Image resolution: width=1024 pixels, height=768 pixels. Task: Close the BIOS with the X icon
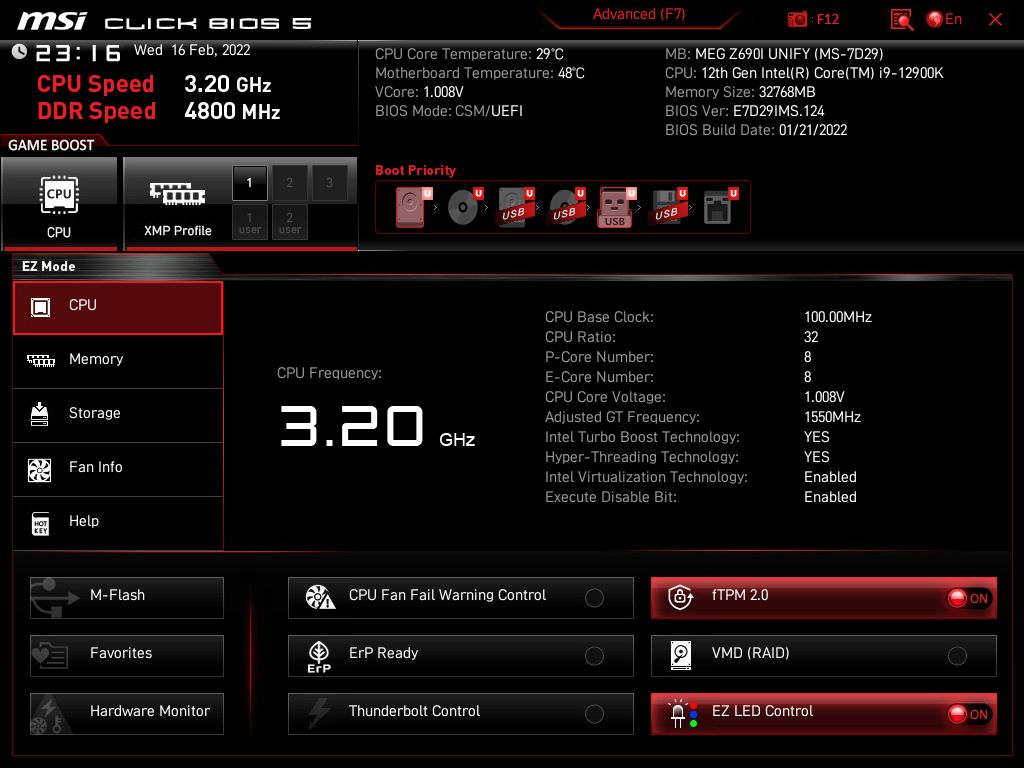point(995,20)
